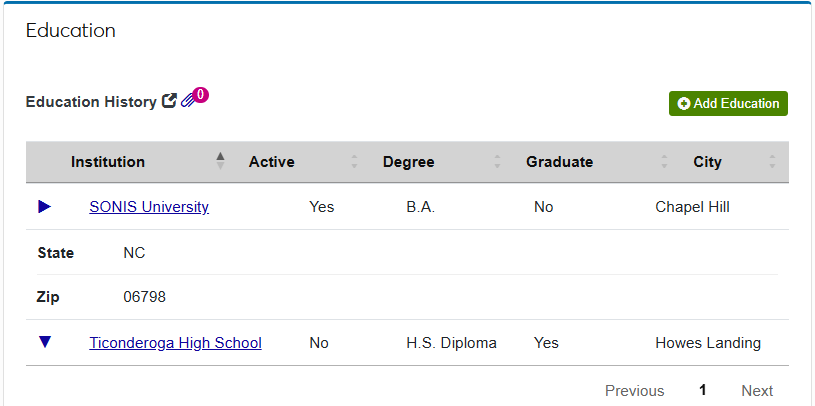Sort the table by the Degree header
The height and width of the screenshot is (406, 815).
coord(409,162)
